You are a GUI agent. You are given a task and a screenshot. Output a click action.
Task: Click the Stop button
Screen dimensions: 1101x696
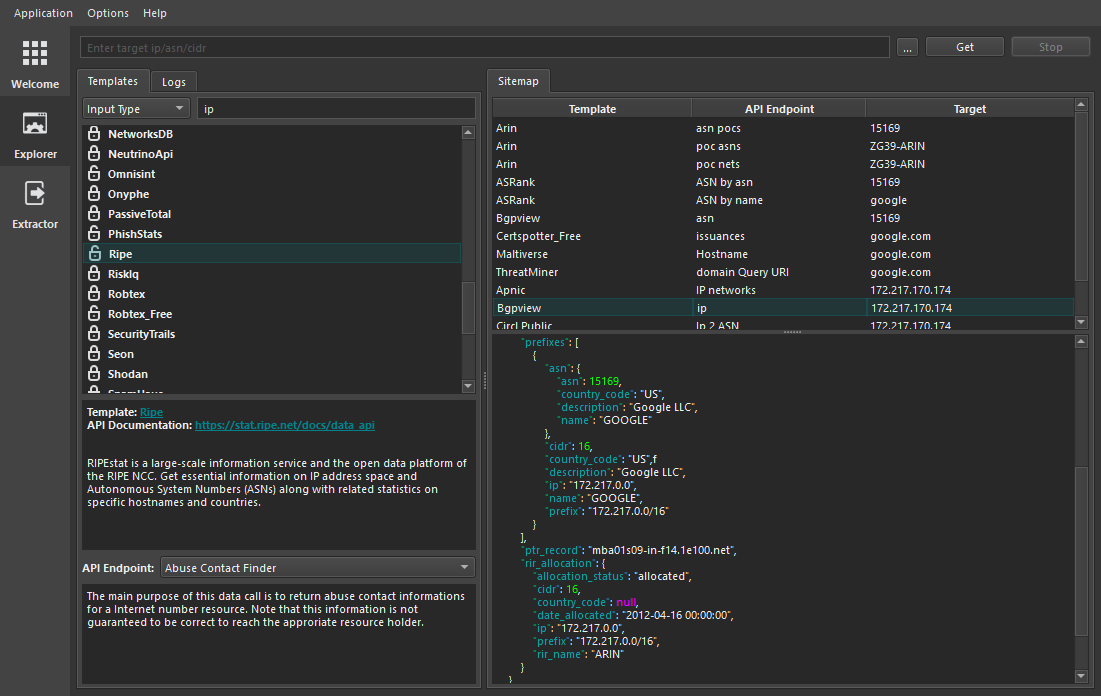pyautogui.click(x=1050, y=47)
